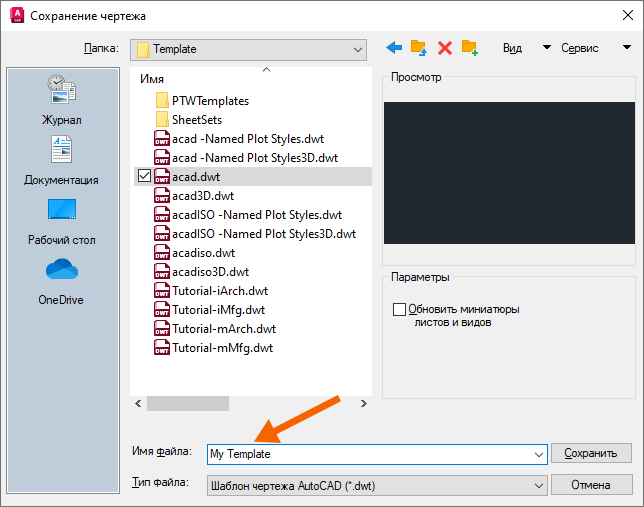Screen dimensions: 644x507
Task: Click the Сервис menu label
Action: pos(580,48)
